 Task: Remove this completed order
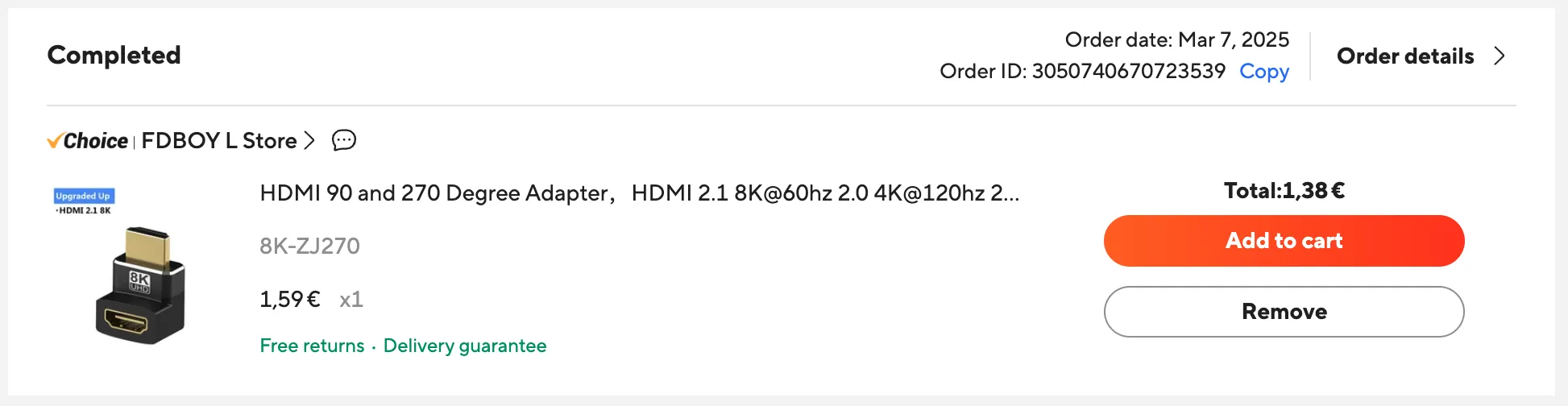point(1284,312)
